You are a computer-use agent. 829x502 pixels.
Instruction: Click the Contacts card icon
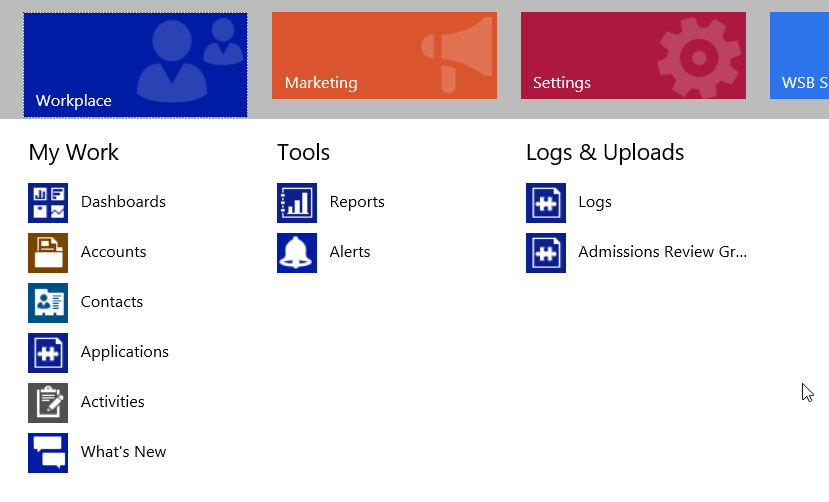coord(48,303)
